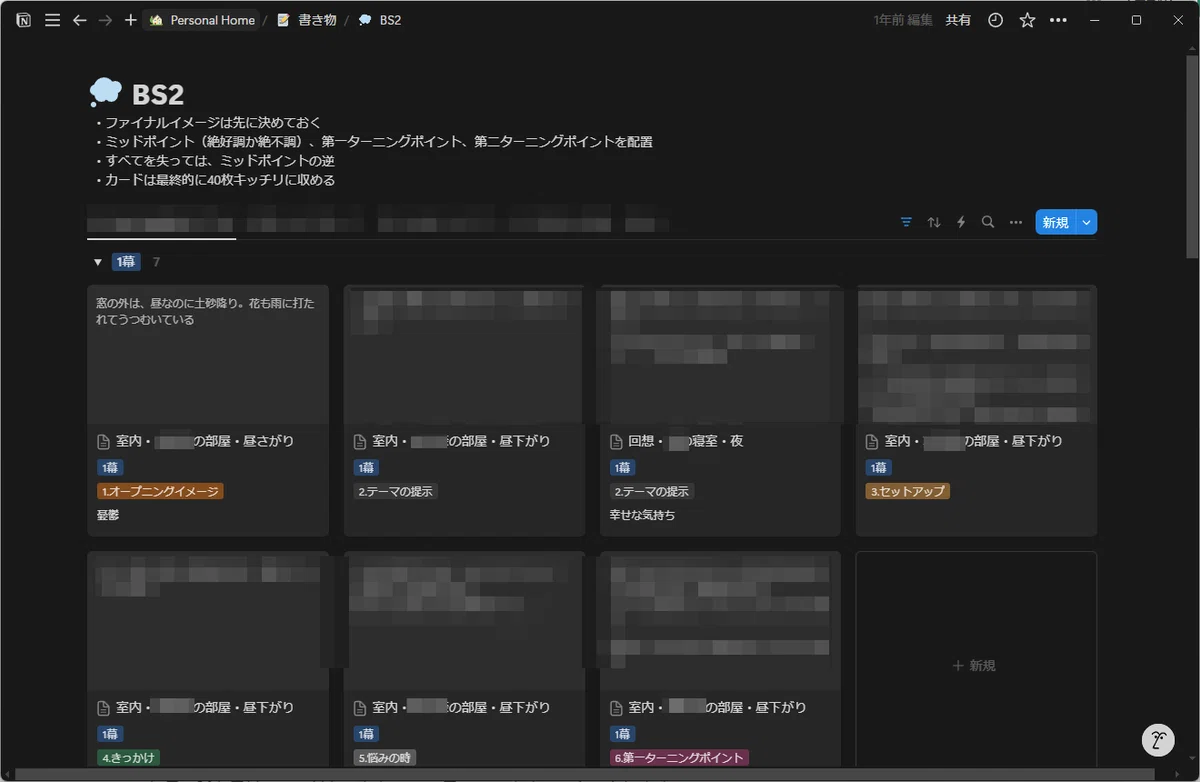Open the dropdown arrow next to 新規
The height and width of the screenshot is (782, 1200).
coord(1087,222)
